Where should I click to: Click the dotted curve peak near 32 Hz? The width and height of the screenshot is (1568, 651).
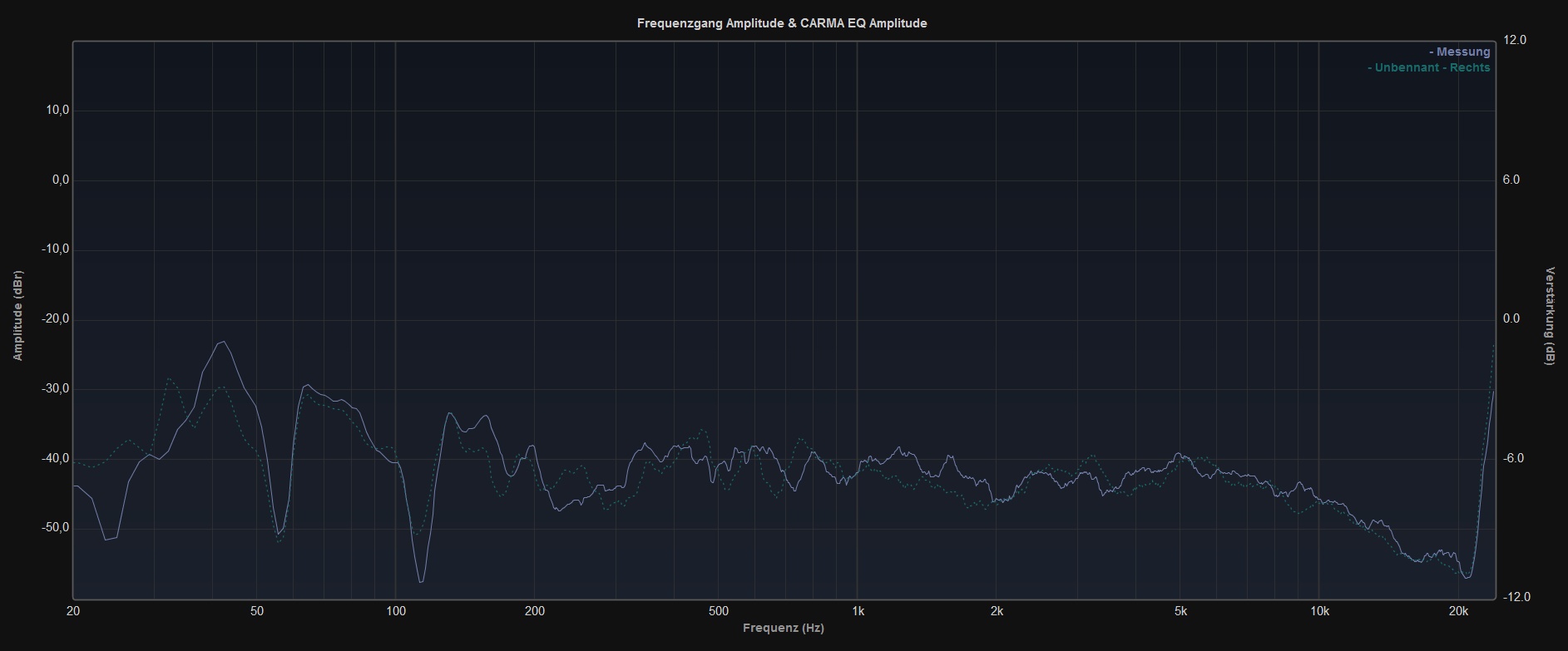coord(169,378)
